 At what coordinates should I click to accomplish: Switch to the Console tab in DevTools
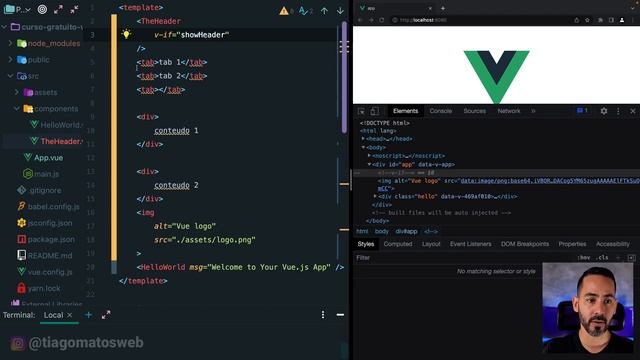click(x=440, y=111)
